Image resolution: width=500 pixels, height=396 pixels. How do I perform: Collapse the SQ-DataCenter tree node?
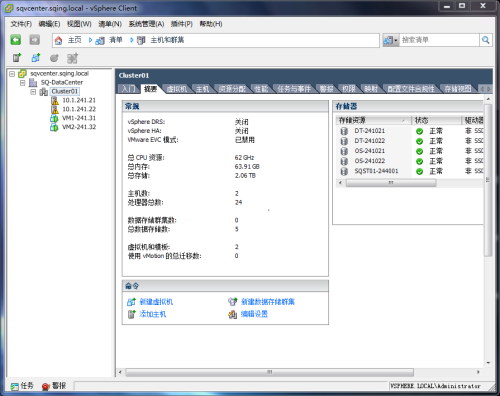pyautogui.click(x=23, y=83)
